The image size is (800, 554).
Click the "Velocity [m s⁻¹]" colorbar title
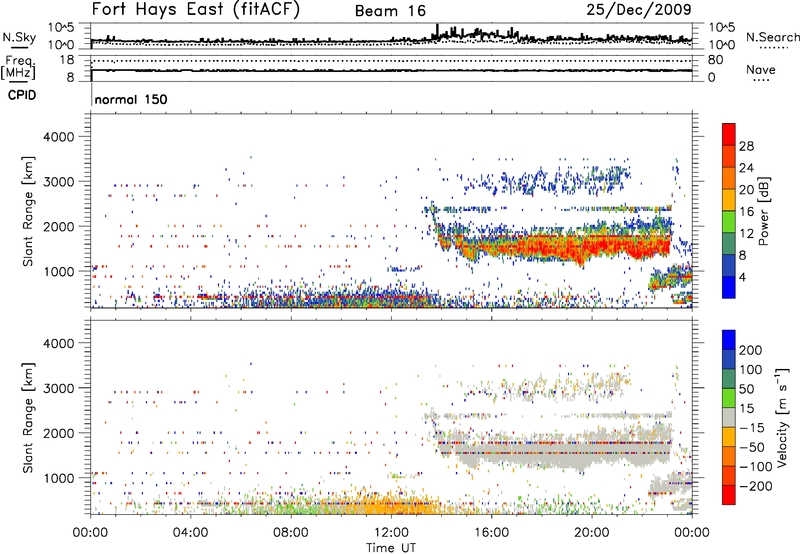point(782,418)
